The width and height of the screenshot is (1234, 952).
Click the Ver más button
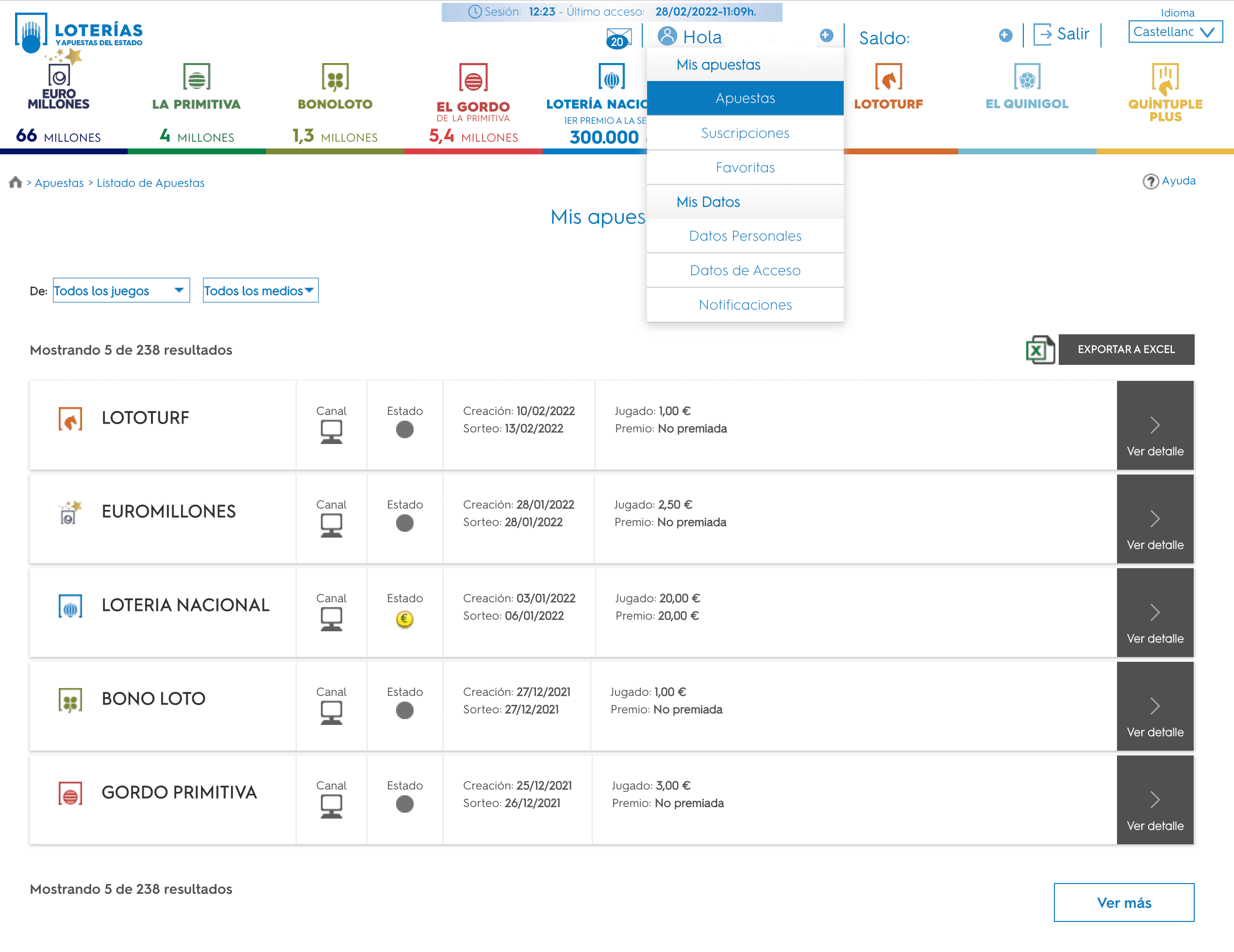point(1124,903)
